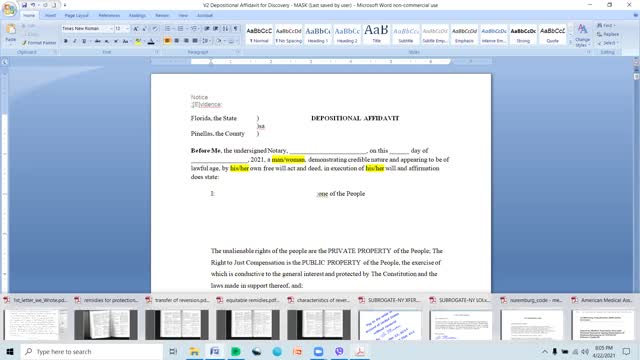Undo the last action
This screenshot has height=360, width=640.
pos(33,5)
